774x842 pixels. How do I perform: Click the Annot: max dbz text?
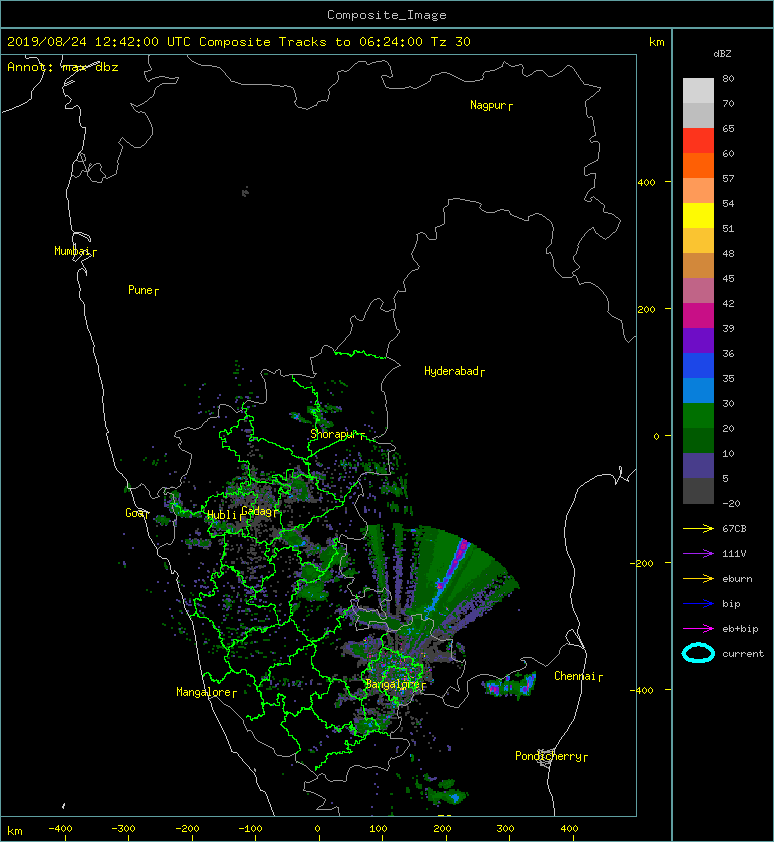[63, 67]
